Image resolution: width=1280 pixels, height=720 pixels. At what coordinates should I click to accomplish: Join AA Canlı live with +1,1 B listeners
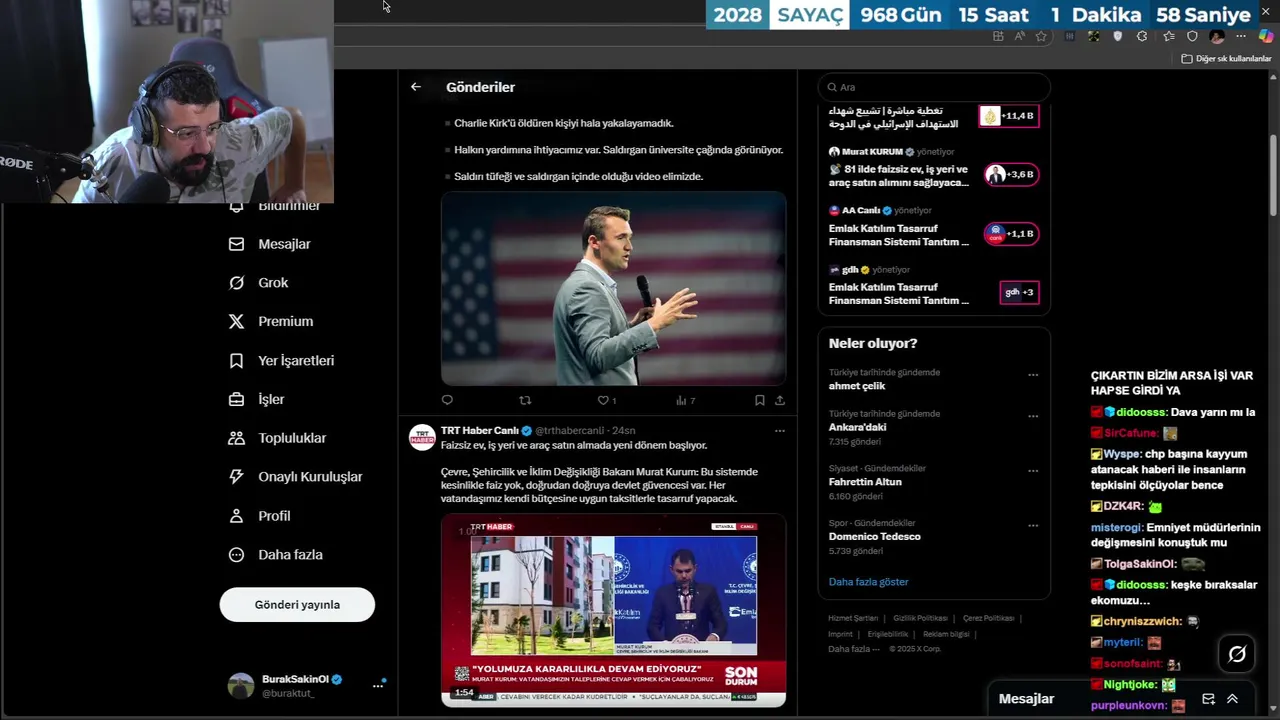click(x=1011, y=234)
